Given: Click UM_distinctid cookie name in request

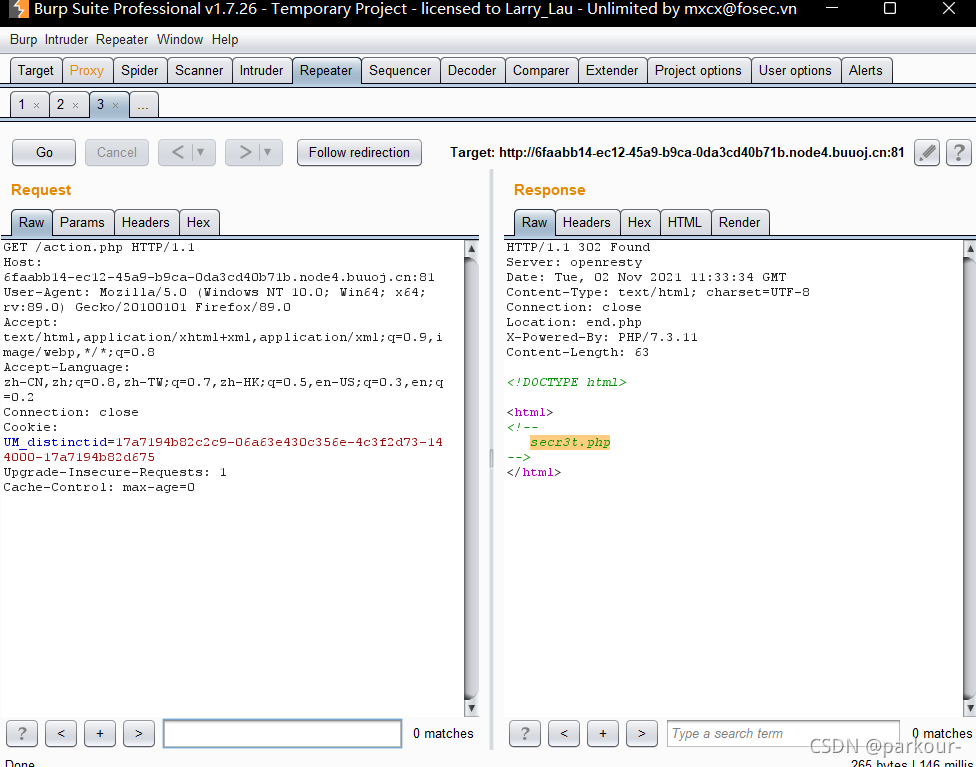Looking at the screenshot, I should [x=55, y=442].
